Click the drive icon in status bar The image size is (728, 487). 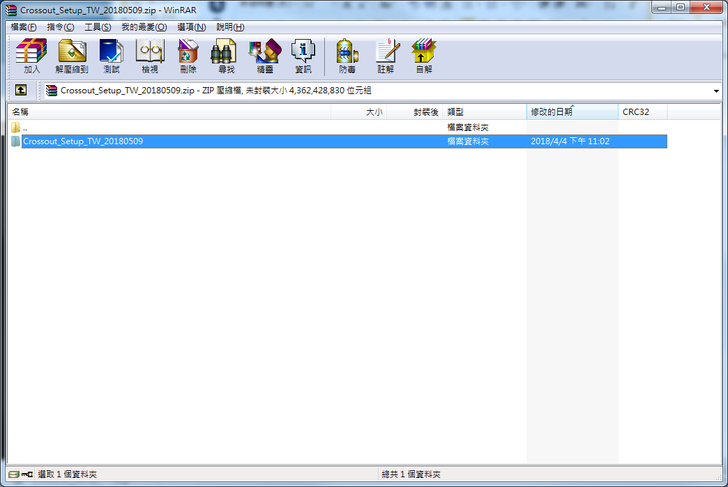pyautogui.click(x=14, y=474)
